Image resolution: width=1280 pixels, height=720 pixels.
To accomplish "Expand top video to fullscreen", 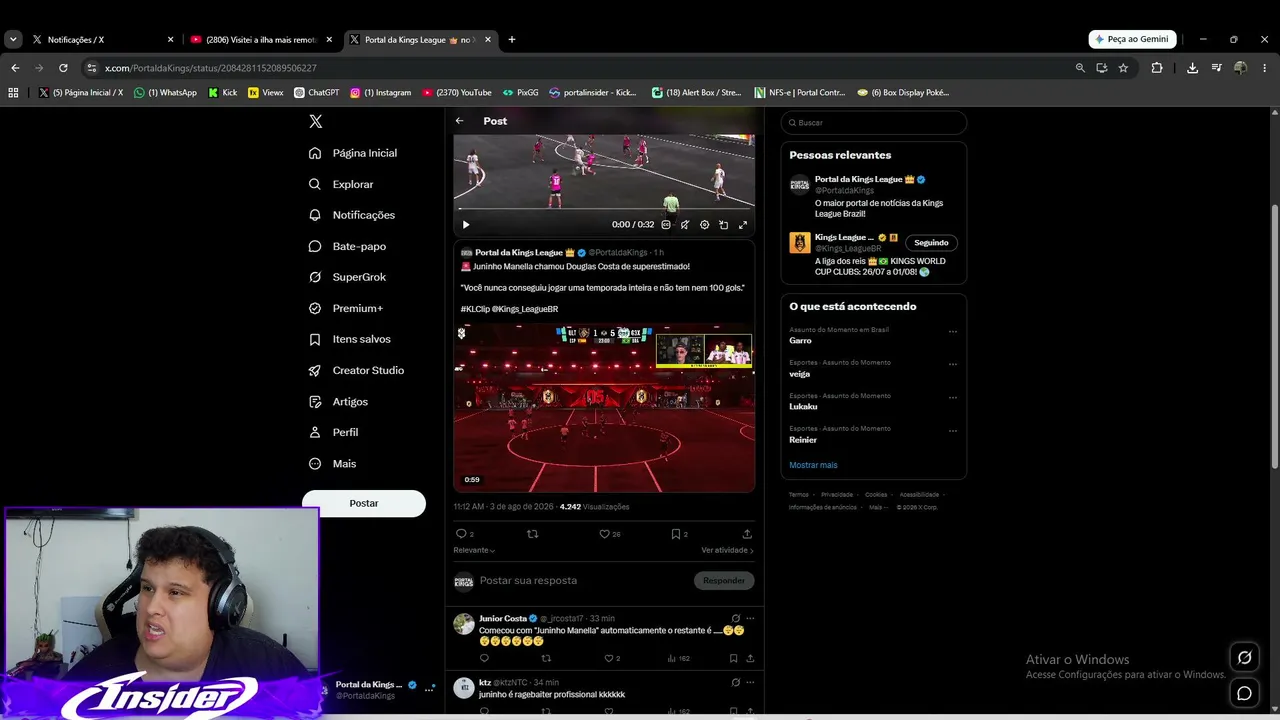I will [743, 225].
